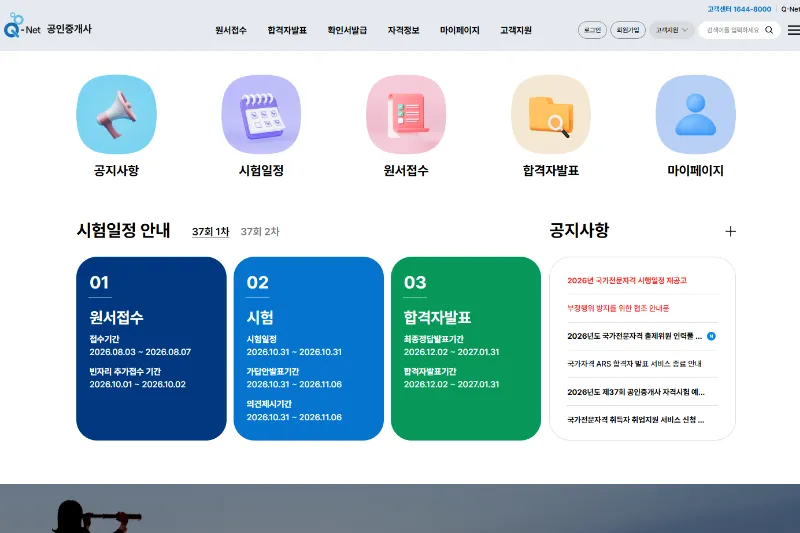Open notice 2026년 국가전문자격 시행일정 재공고
The height and width of the screenshot is (533, 800).
pyautogui.click(x=627, y=280)
